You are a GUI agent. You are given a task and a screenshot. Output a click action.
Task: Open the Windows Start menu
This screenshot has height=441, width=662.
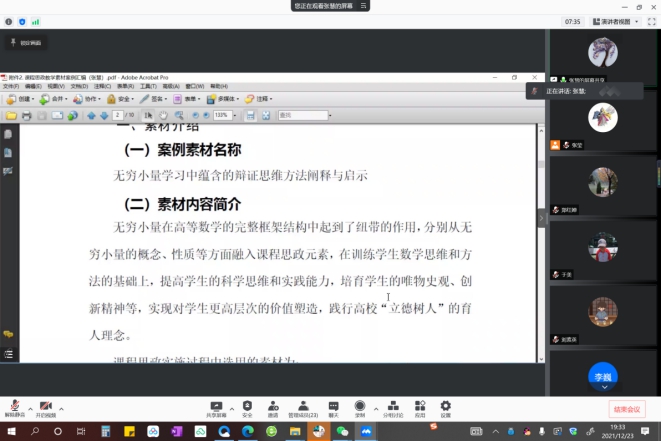point(11,430)
